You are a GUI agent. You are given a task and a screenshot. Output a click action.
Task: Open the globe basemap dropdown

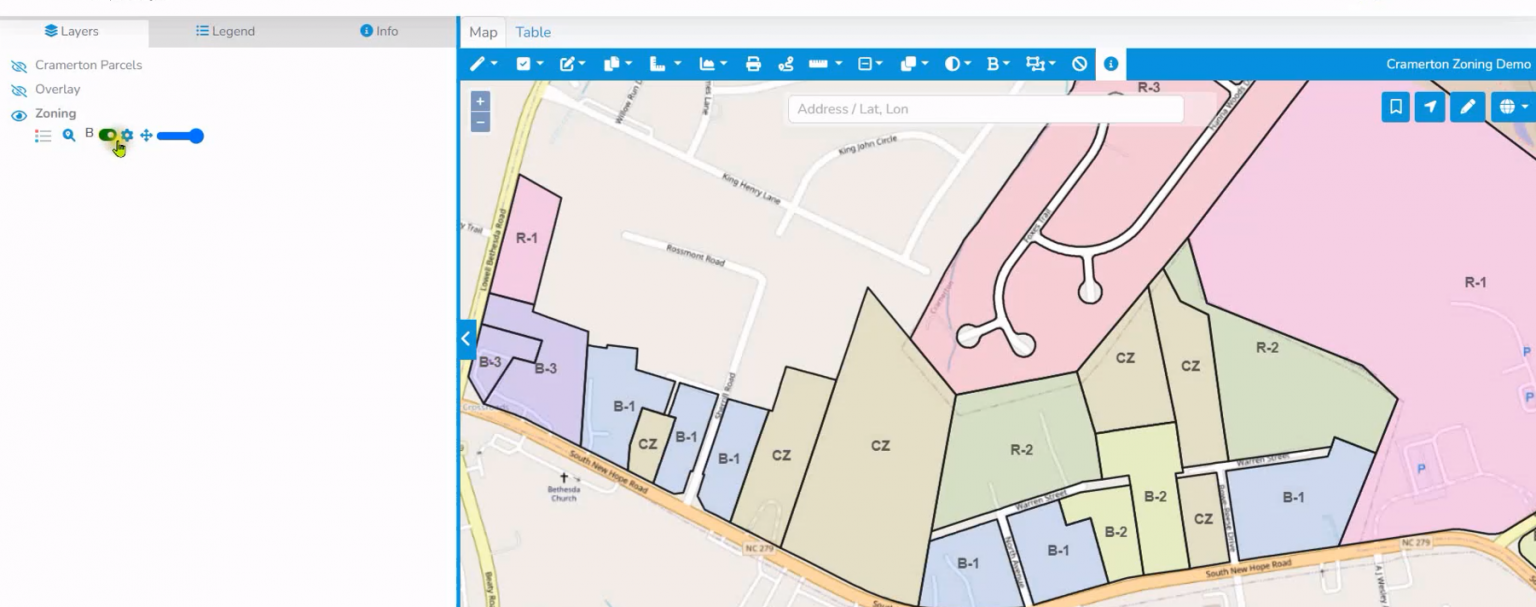tap(1512, 107)
